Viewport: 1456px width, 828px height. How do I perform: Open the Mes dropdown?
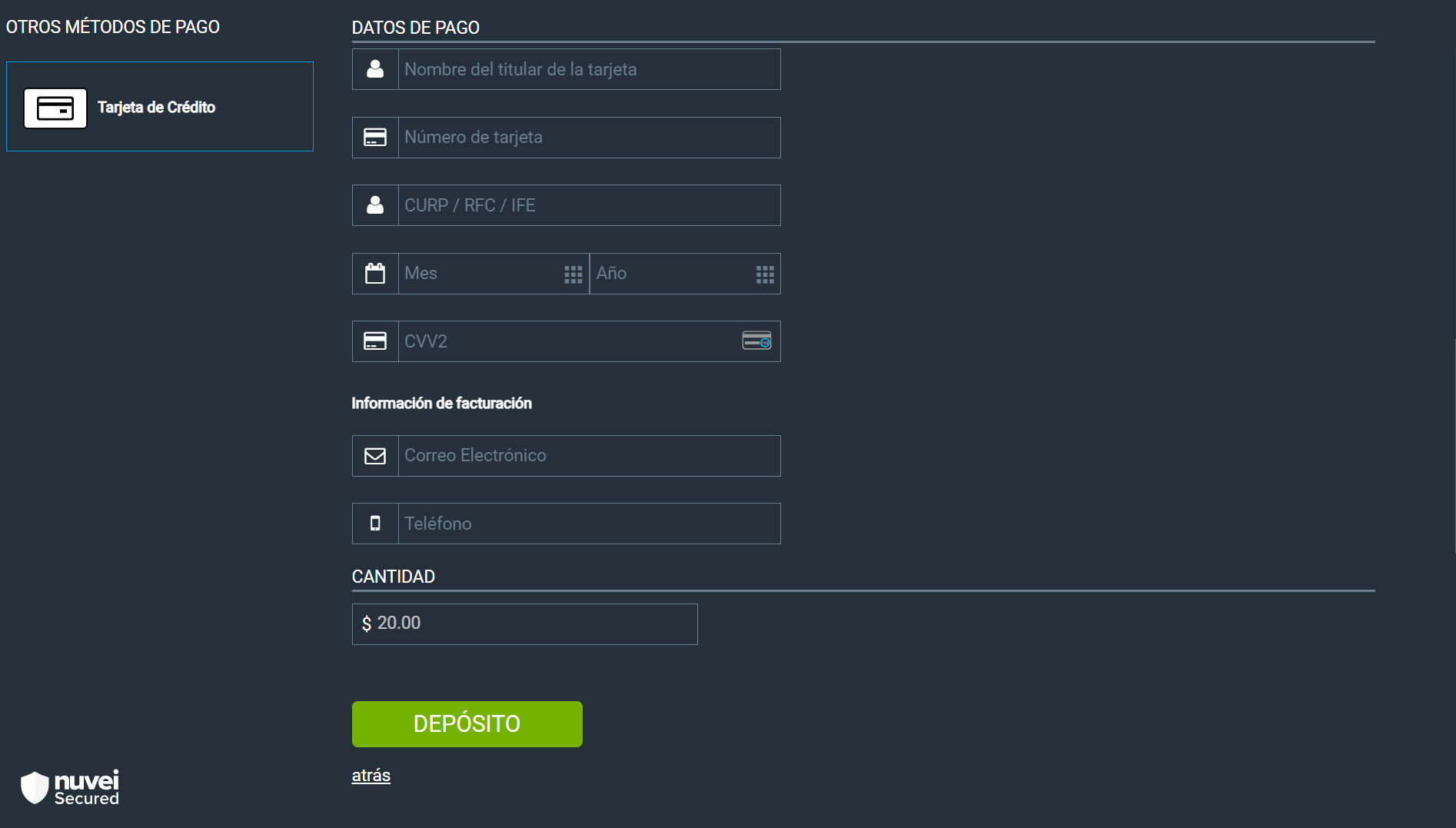click(x=494, y=274)
